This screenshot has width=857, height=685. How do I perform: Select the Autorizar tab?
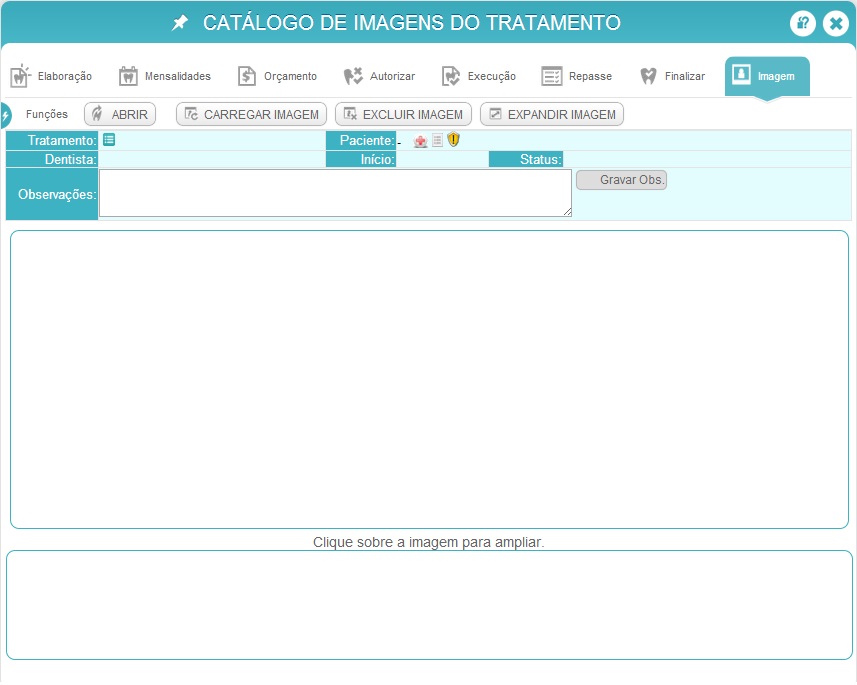[x=379, y=76]
